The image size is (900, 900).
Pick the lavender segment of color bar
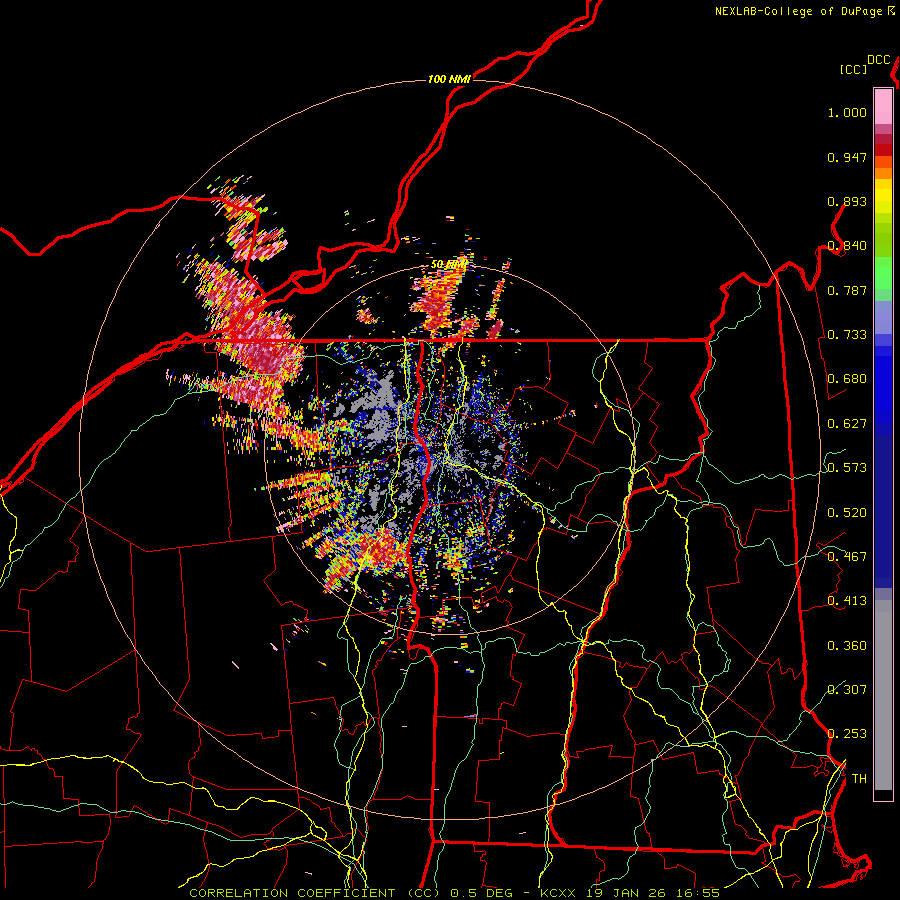point(883,317)
